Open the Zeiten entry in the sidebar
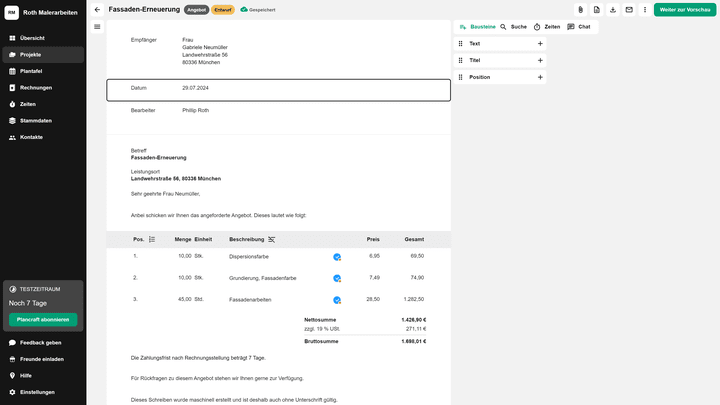 point(28,104)
